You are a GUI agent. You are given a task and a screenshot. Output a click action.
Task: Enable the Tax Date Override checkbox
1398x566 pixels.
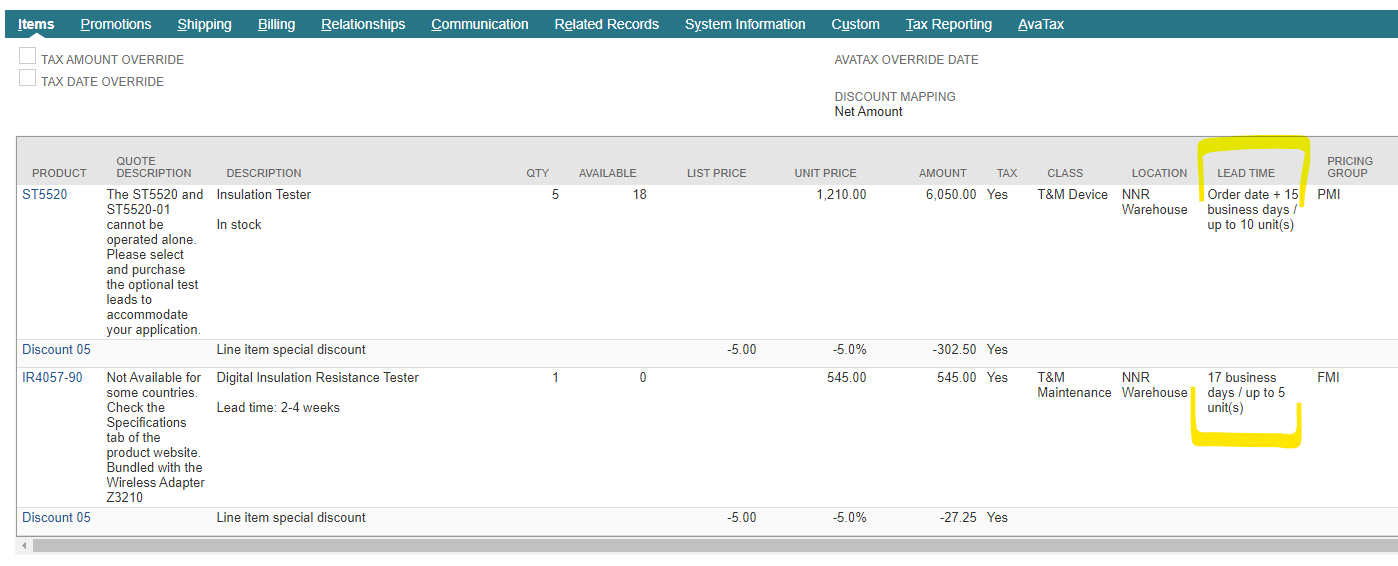28,78
